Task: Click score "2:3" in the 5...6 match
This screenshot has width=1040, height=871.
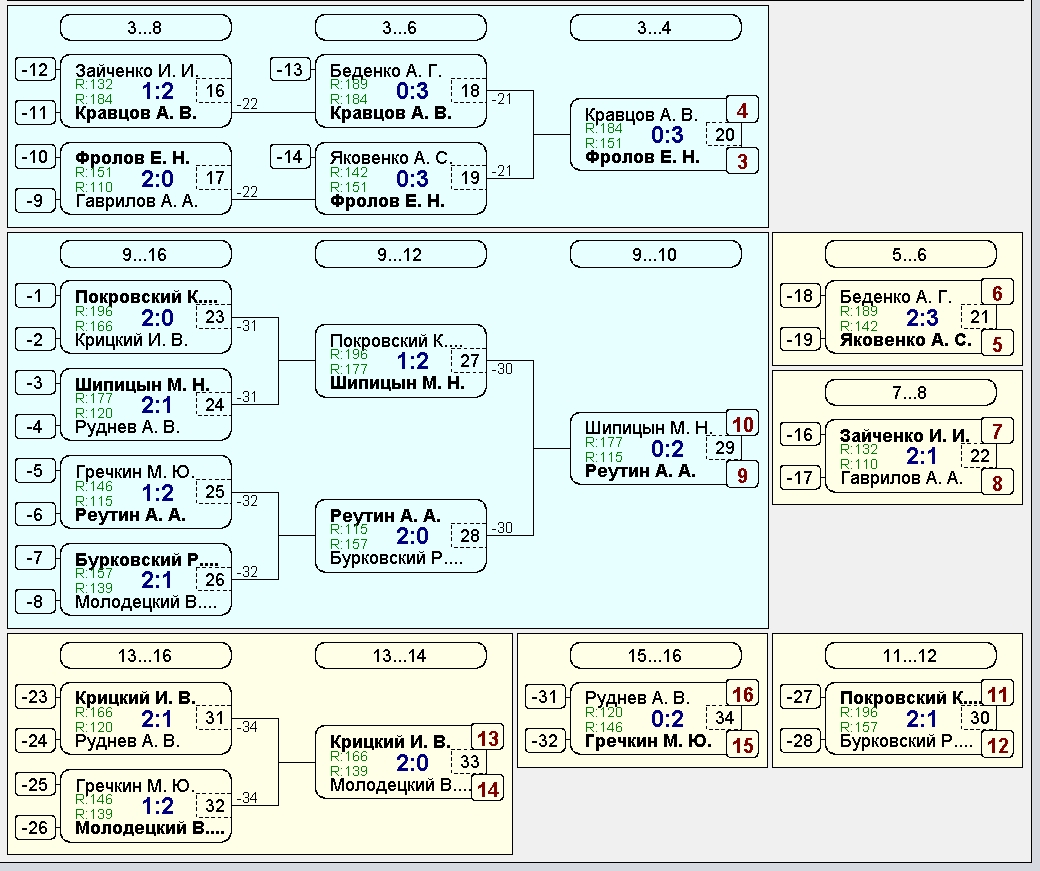Action: [x=922, y=318]
